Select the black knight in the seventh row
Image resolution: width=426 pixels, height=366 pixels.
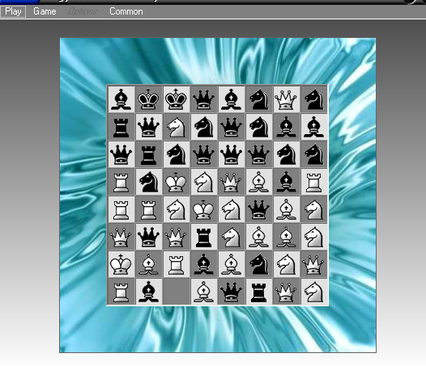click(x=259, y=265)
